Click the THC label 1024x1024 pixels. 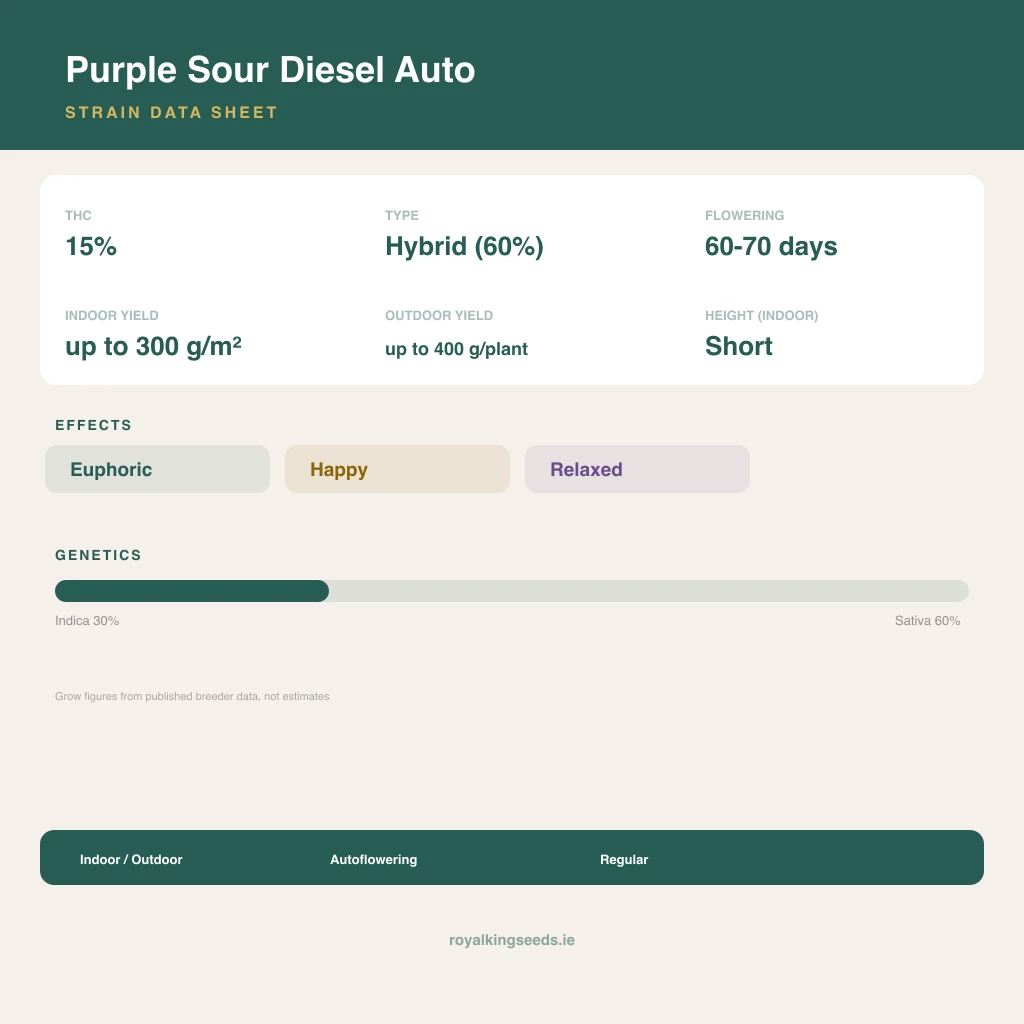point(78,216)
